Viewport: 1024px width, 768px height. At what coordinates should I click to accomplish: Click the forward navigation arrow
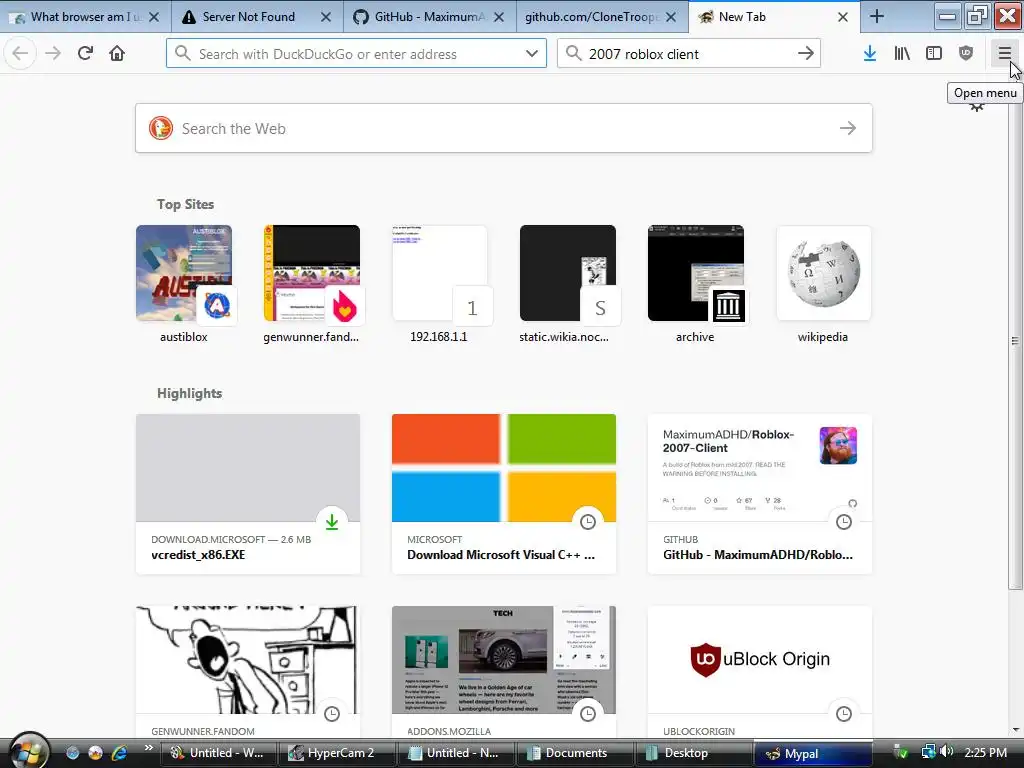53,54
